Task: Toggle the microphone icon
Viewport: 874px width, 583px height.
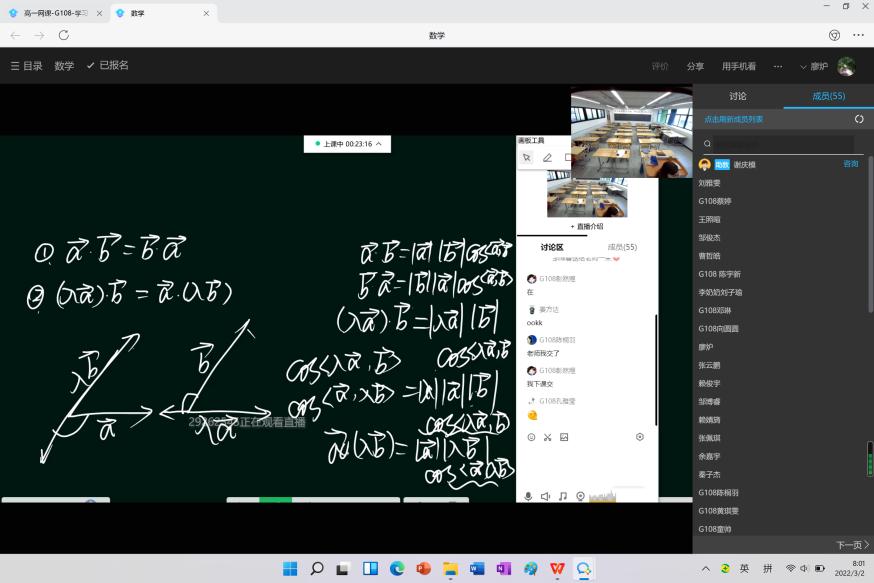Action: click(528, 496)
